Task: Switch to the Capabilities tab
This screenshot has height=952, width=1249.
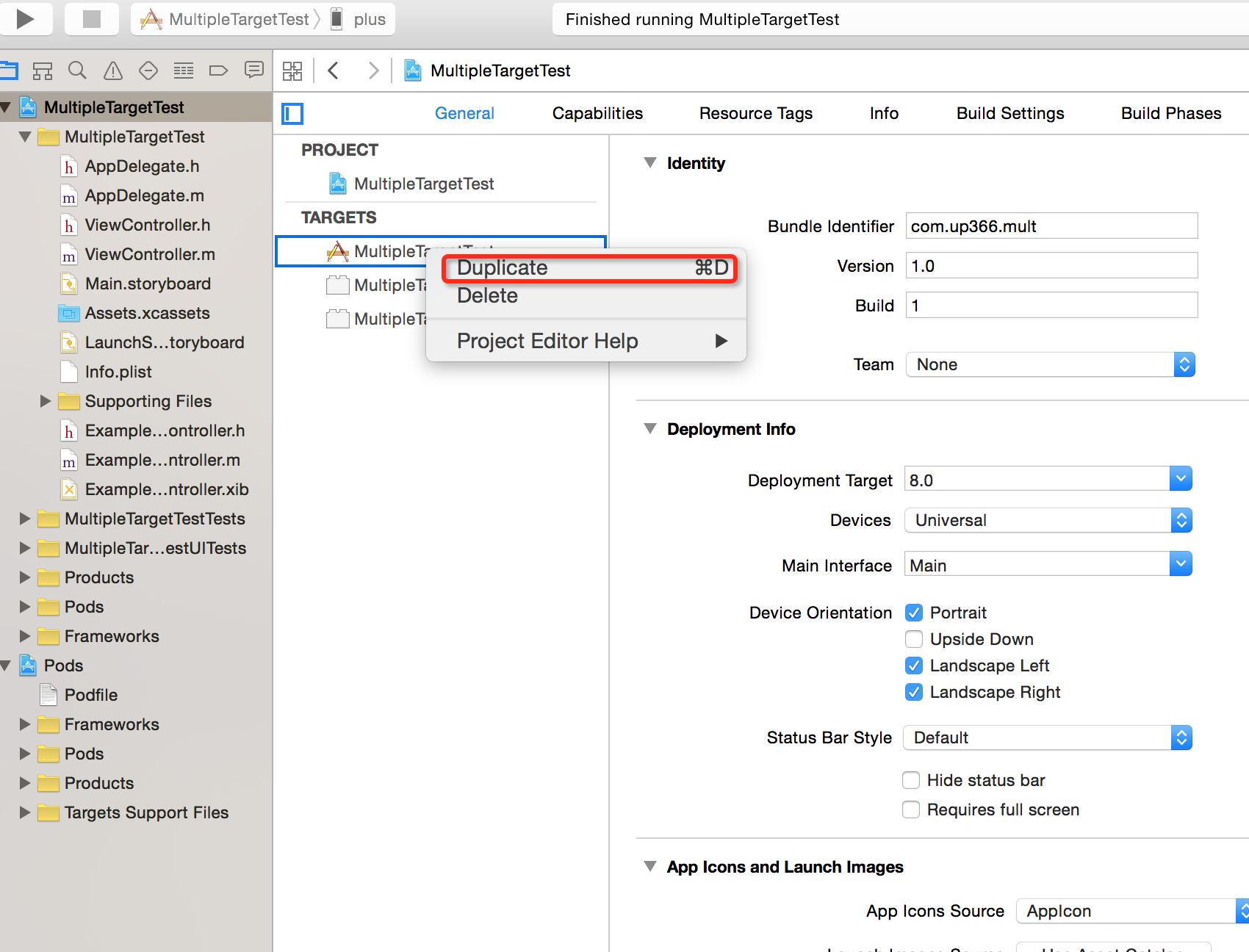Action: pyautogui.click(x=597, y=113)
